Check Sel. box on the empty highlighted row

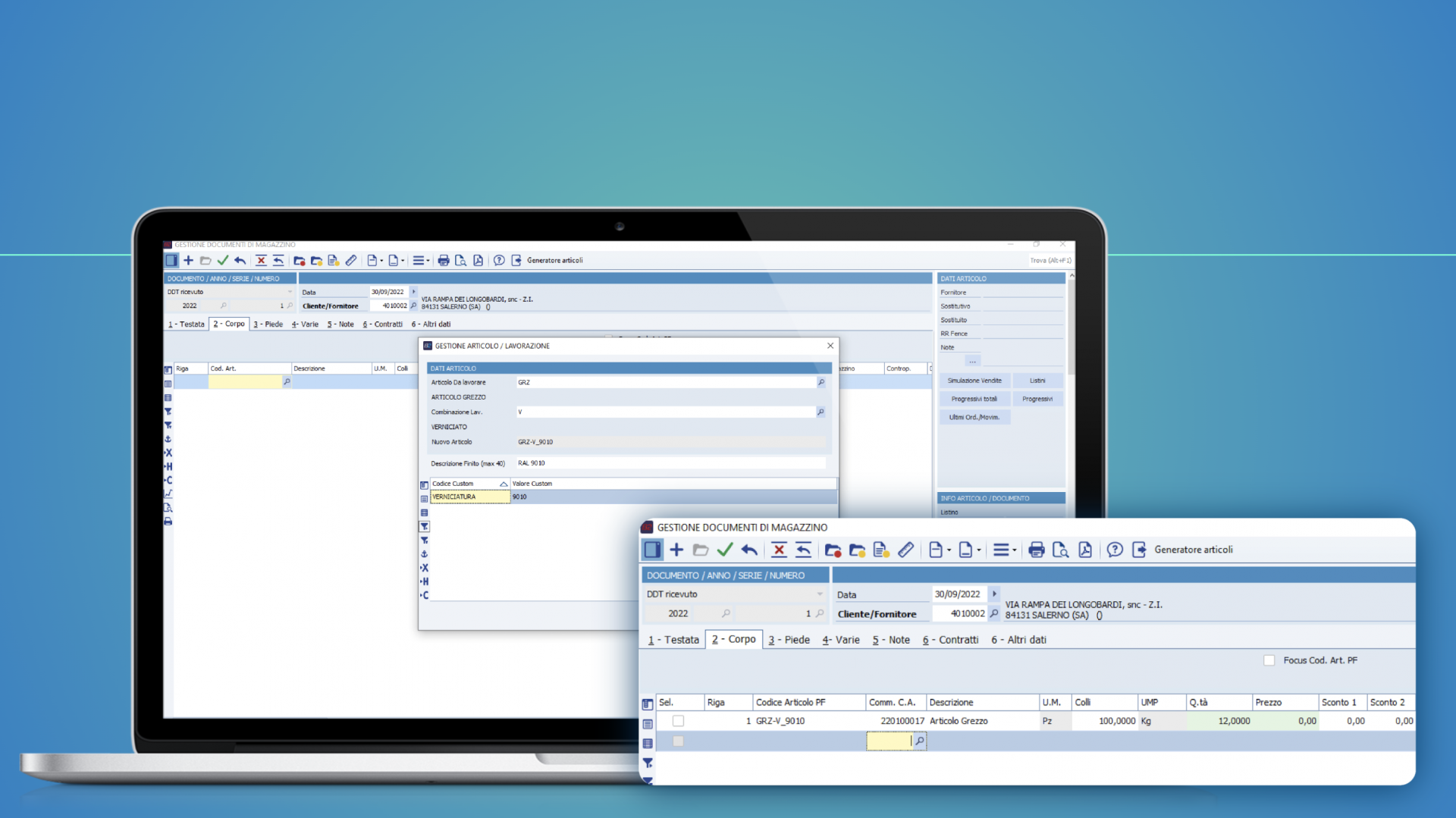tap(678, 741)
